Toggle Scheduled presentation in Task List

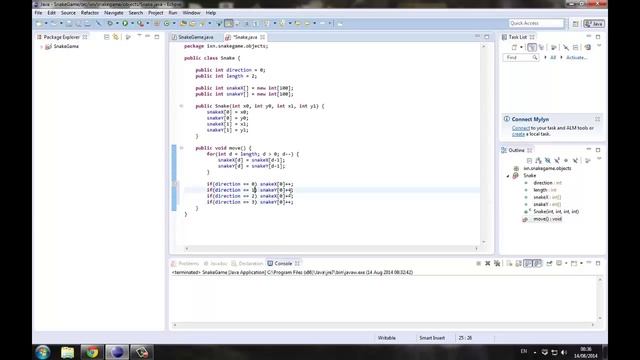click(541, 48)
